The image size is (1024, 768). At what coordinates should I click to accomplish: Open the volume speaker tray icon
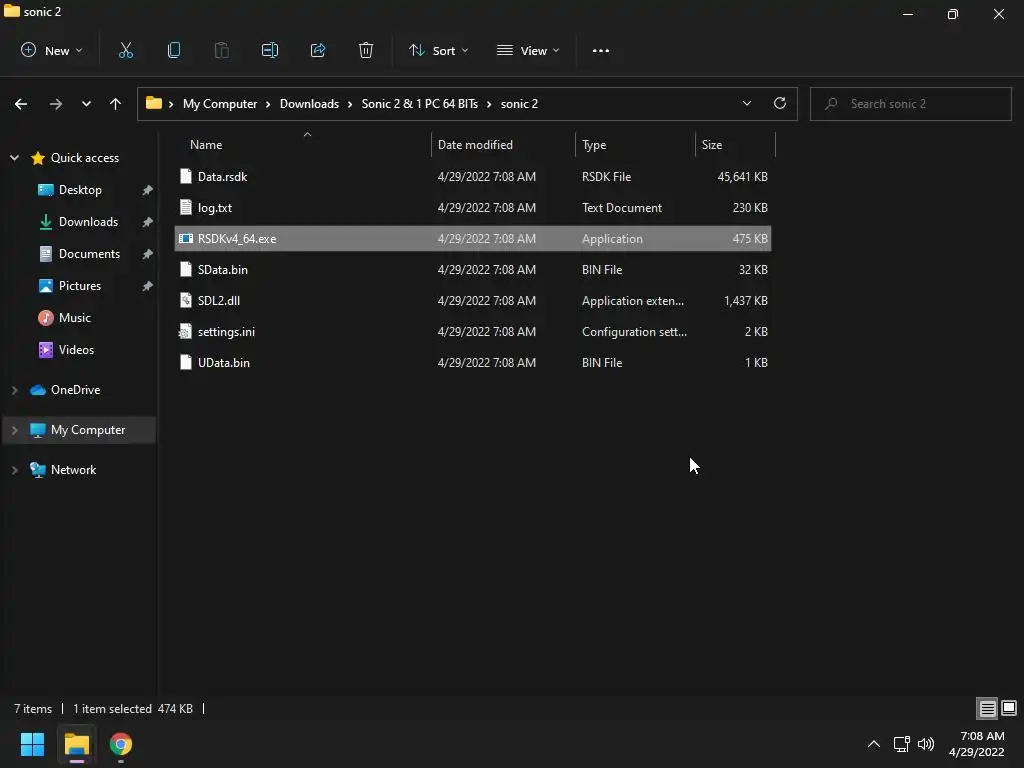pyautogui.click(x=926, y=744)
